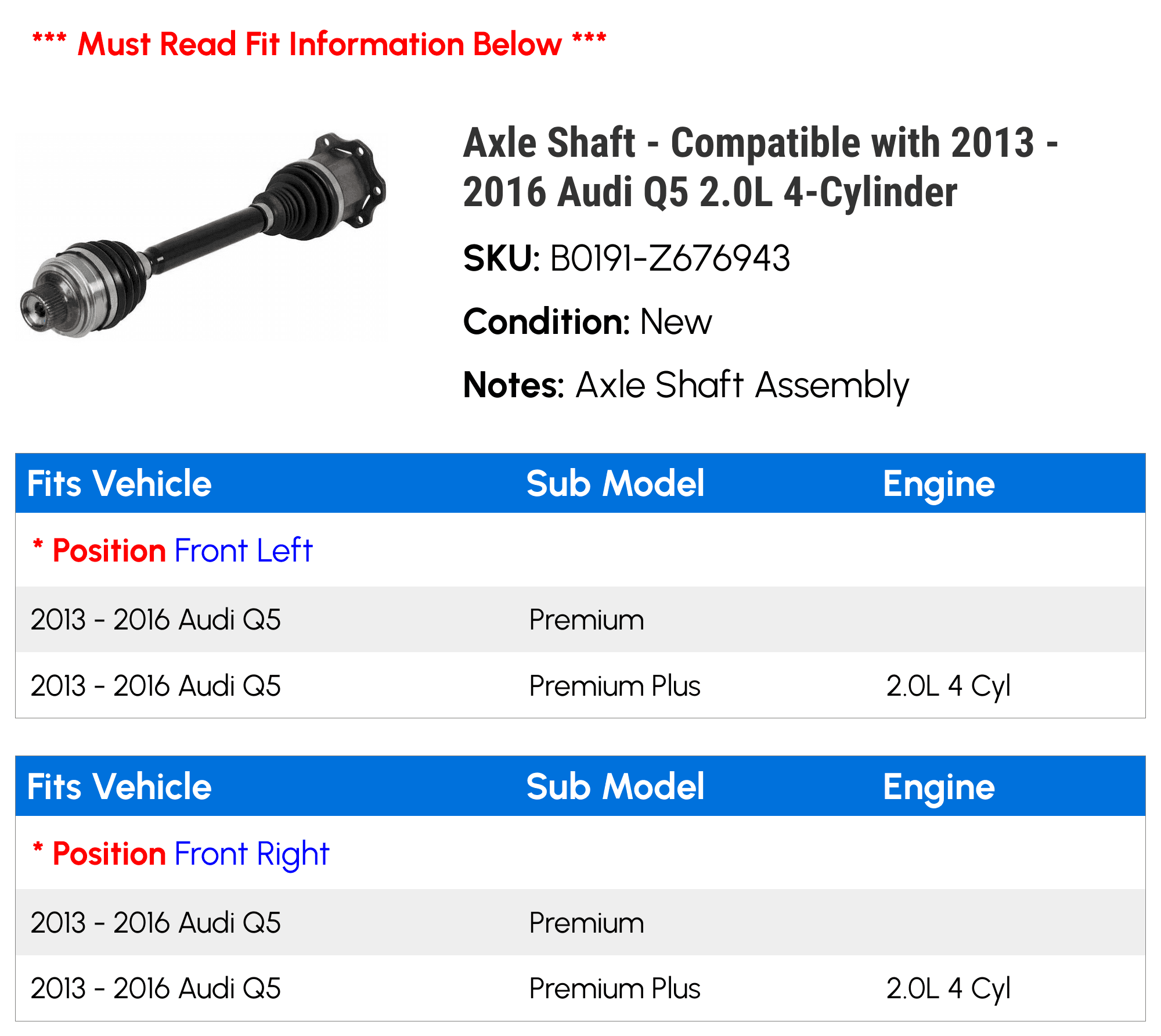The image size is (1161, 1036).
Task: Select the Axle Shaft product title
Action: 760,167
